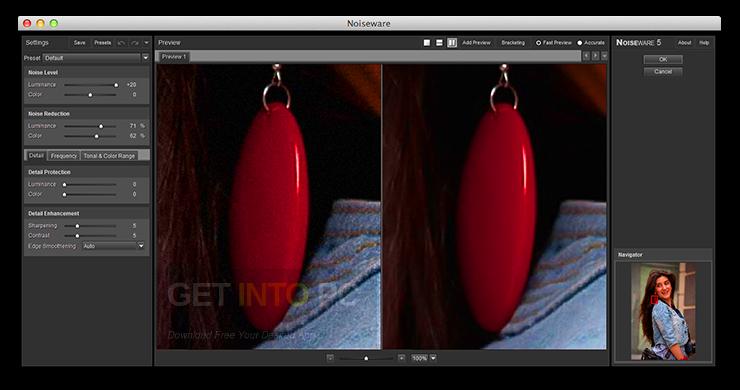740x390 pixels.
Task: Redo the settings change
Action: pyautogui.click(x=135, y=43)
